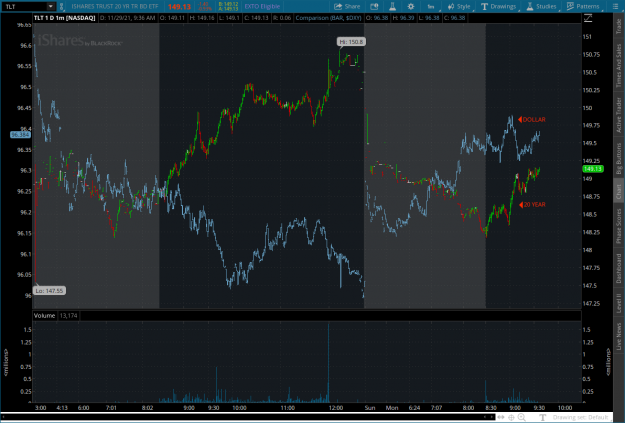Click the expand time axis double-arrow icon
625x423 pixels.
[x=501, y=417]
